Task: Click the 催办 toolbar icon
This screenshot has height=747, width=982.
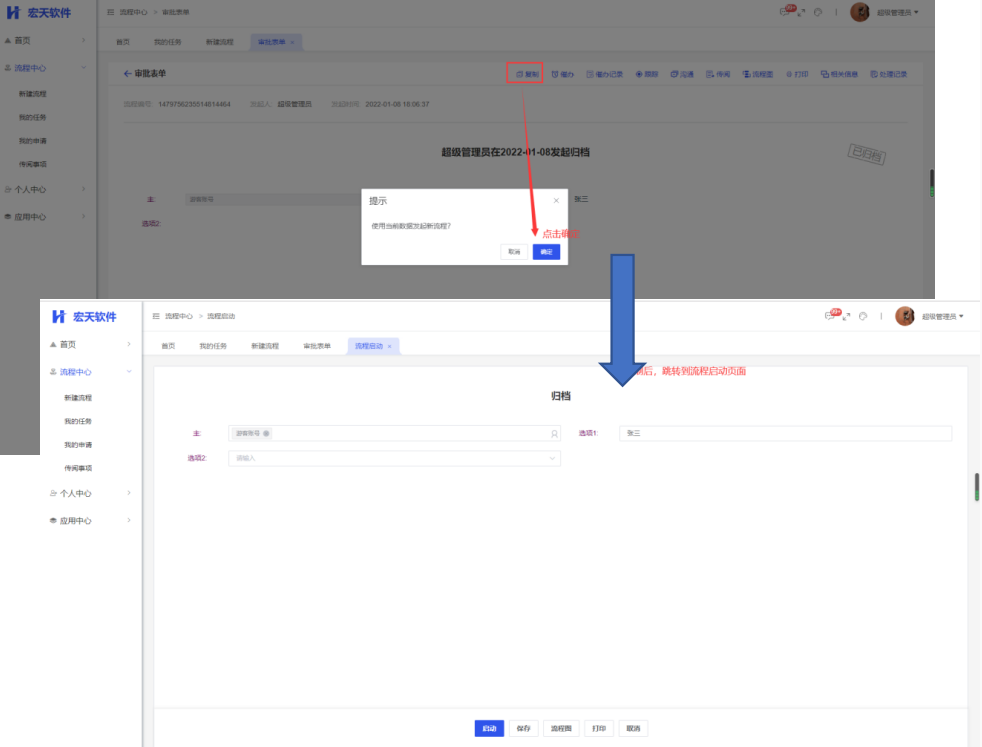Action: point(562,74)
